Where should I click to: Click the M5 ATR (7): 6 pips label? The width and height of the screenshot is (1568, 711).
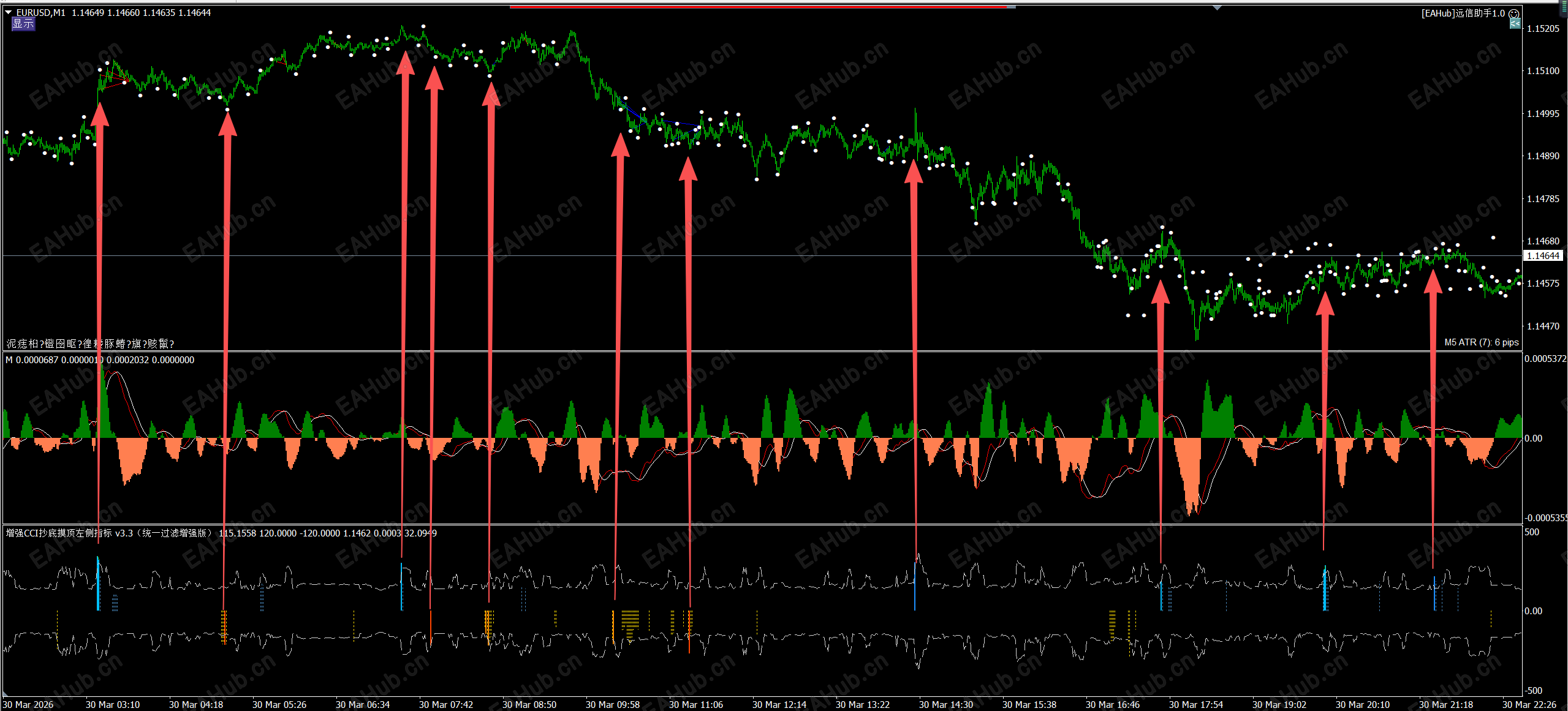[x=1481, y=342]
